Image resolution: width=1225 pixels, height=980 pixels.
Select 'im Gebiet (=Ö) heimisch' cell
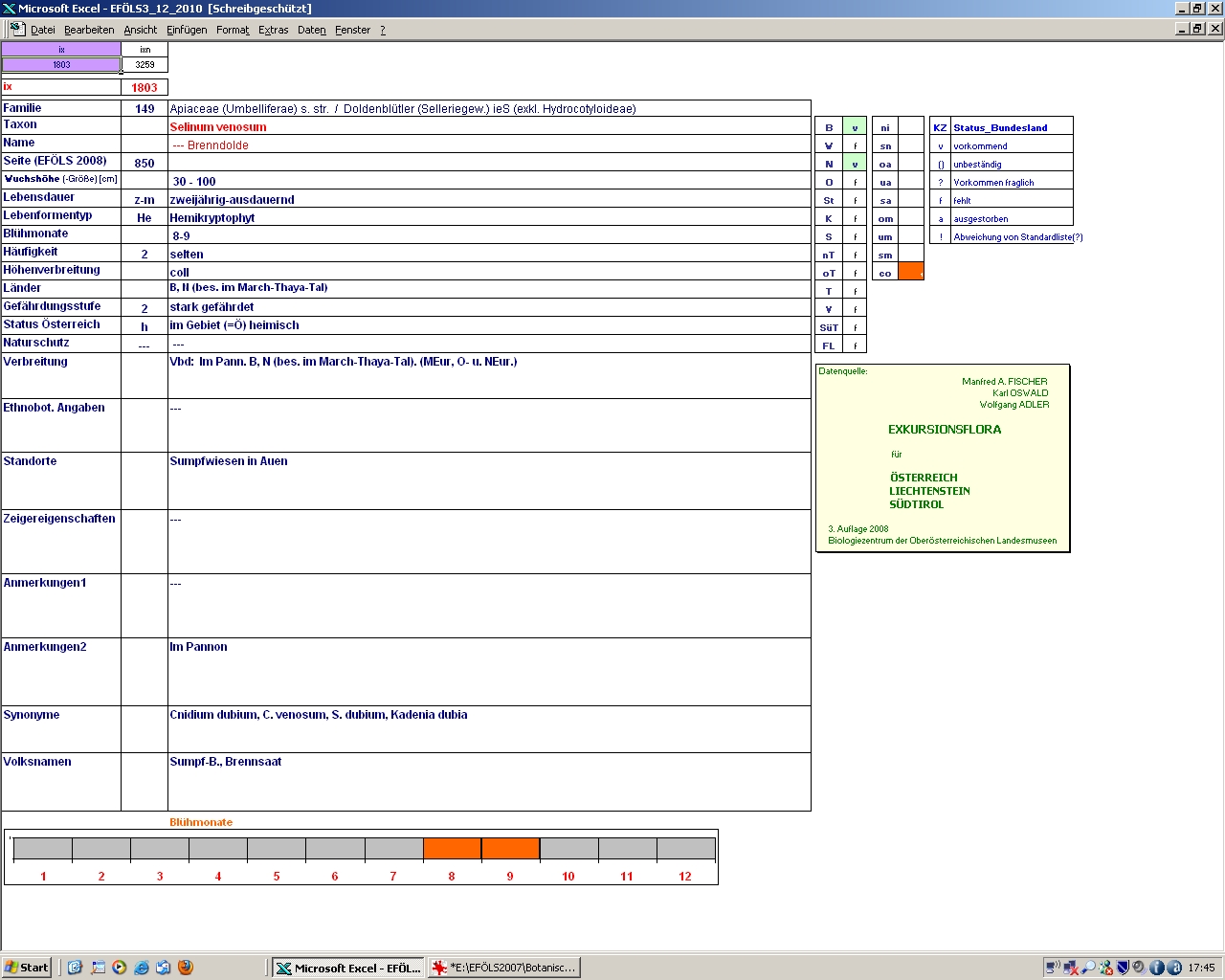click(x=489, y=325)
